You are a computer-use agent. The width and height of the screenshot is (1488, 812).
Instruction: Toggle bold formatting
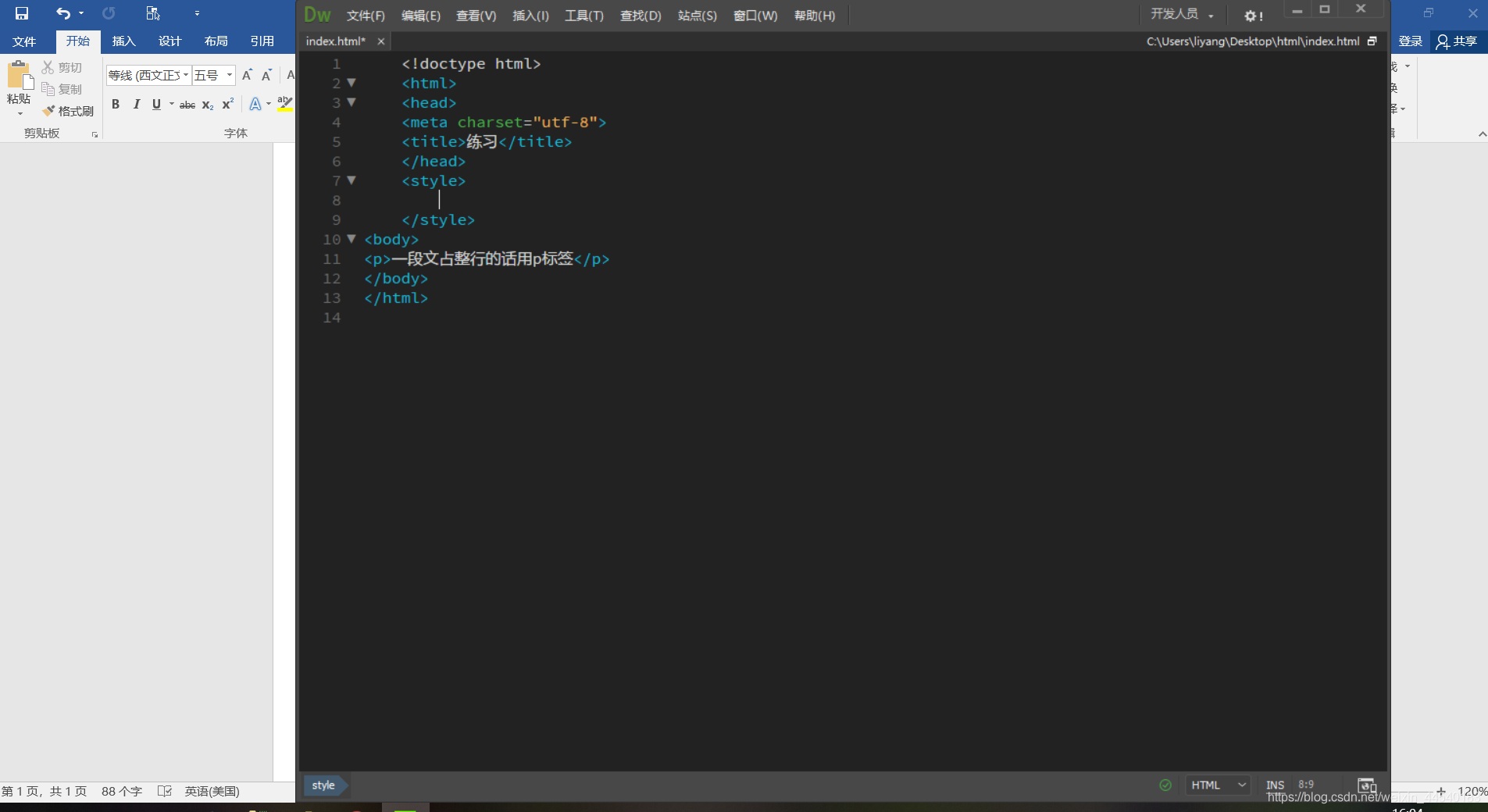tap(116, 105)
